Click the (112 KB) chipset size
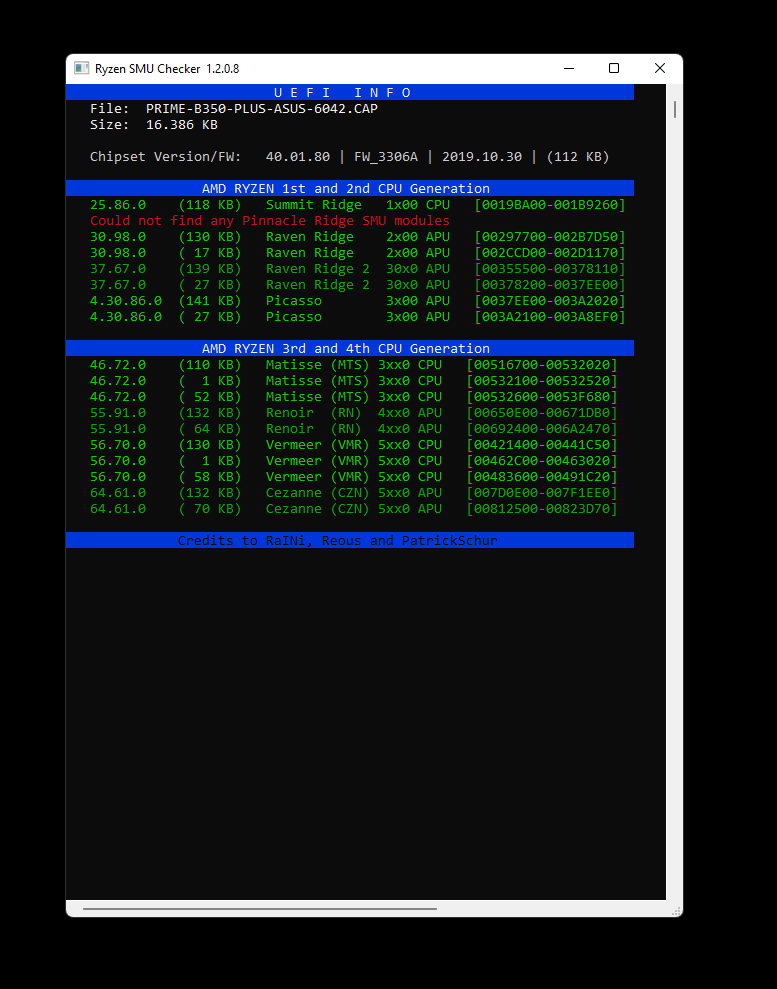 578,156
